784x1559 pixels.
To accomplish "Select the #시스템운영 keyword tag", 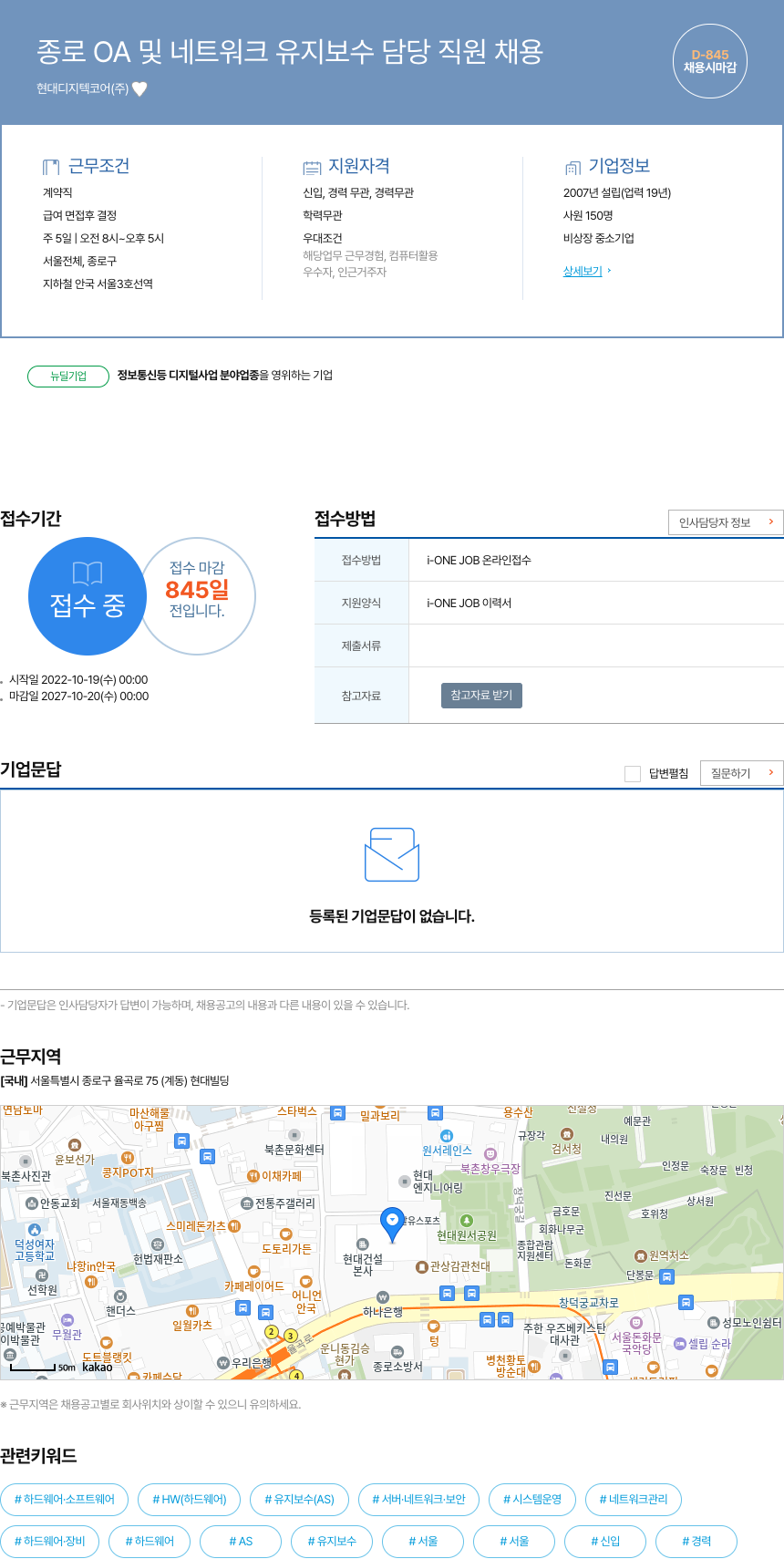I will [532, 1499].
